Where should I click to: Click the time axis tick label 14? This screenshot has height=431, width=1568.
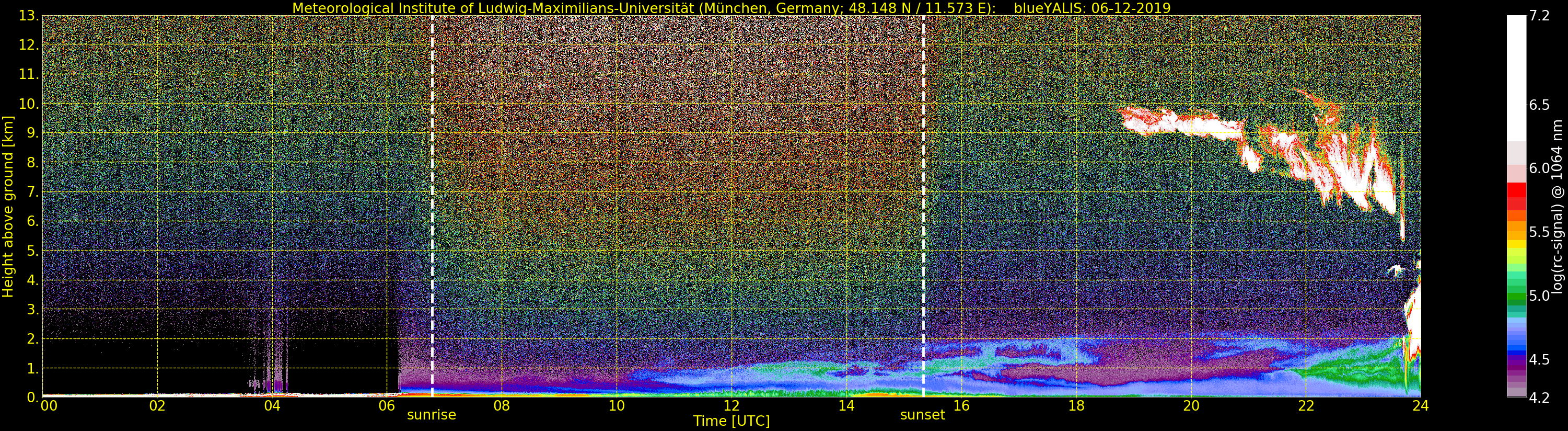[846, 406]
